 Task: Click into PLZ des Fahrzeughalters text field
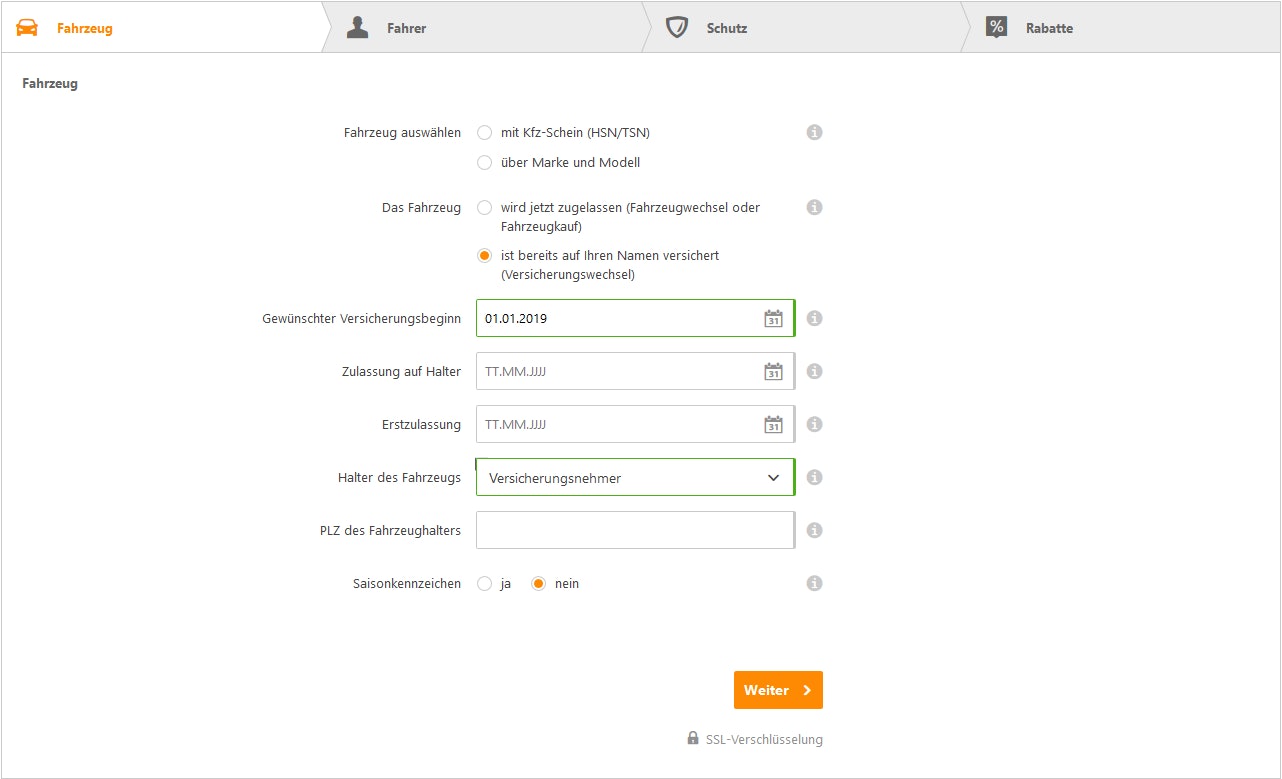point(635,531)
